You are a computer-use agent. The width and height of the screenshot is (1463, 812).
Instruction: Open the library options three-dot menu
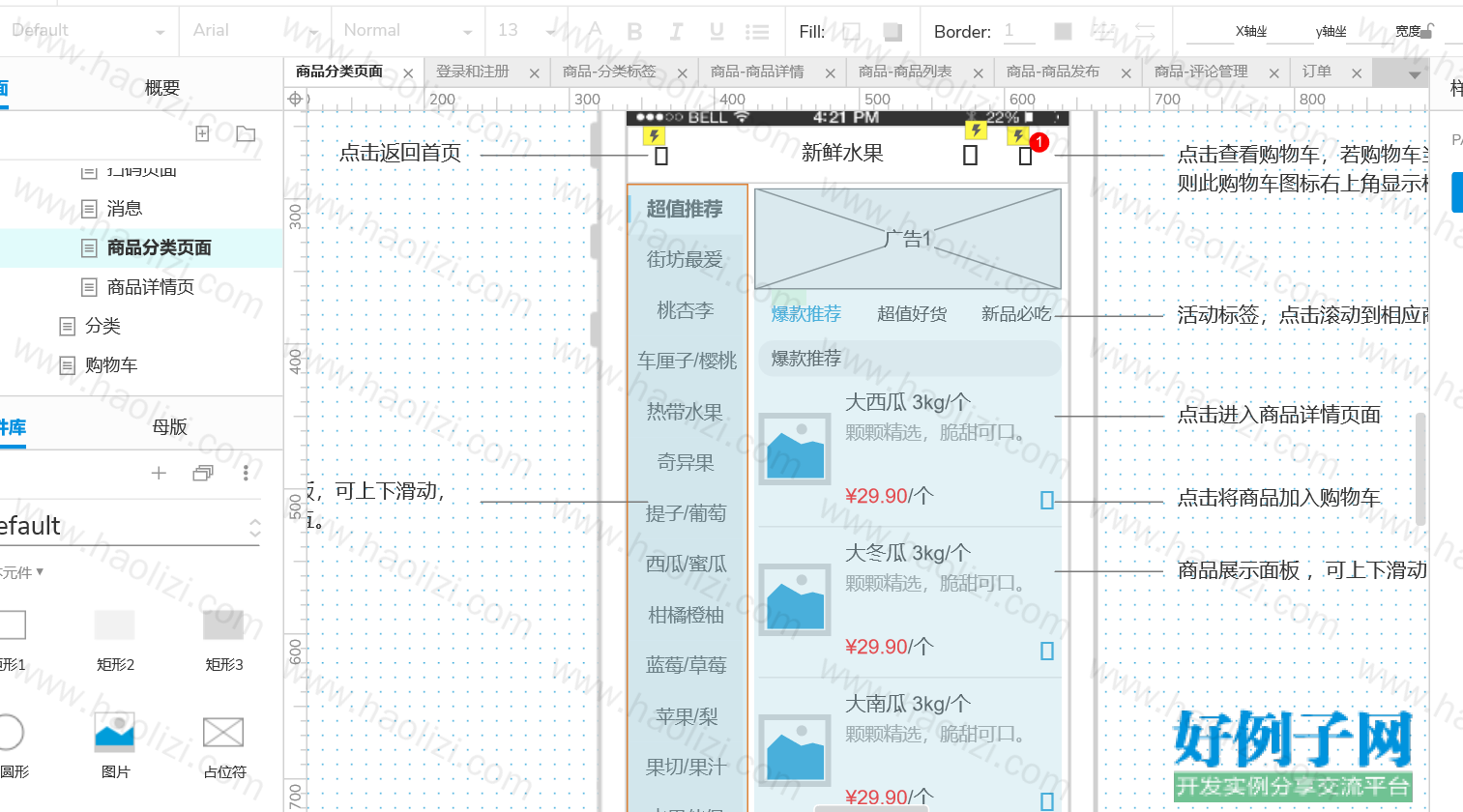(x=246, y=473)
